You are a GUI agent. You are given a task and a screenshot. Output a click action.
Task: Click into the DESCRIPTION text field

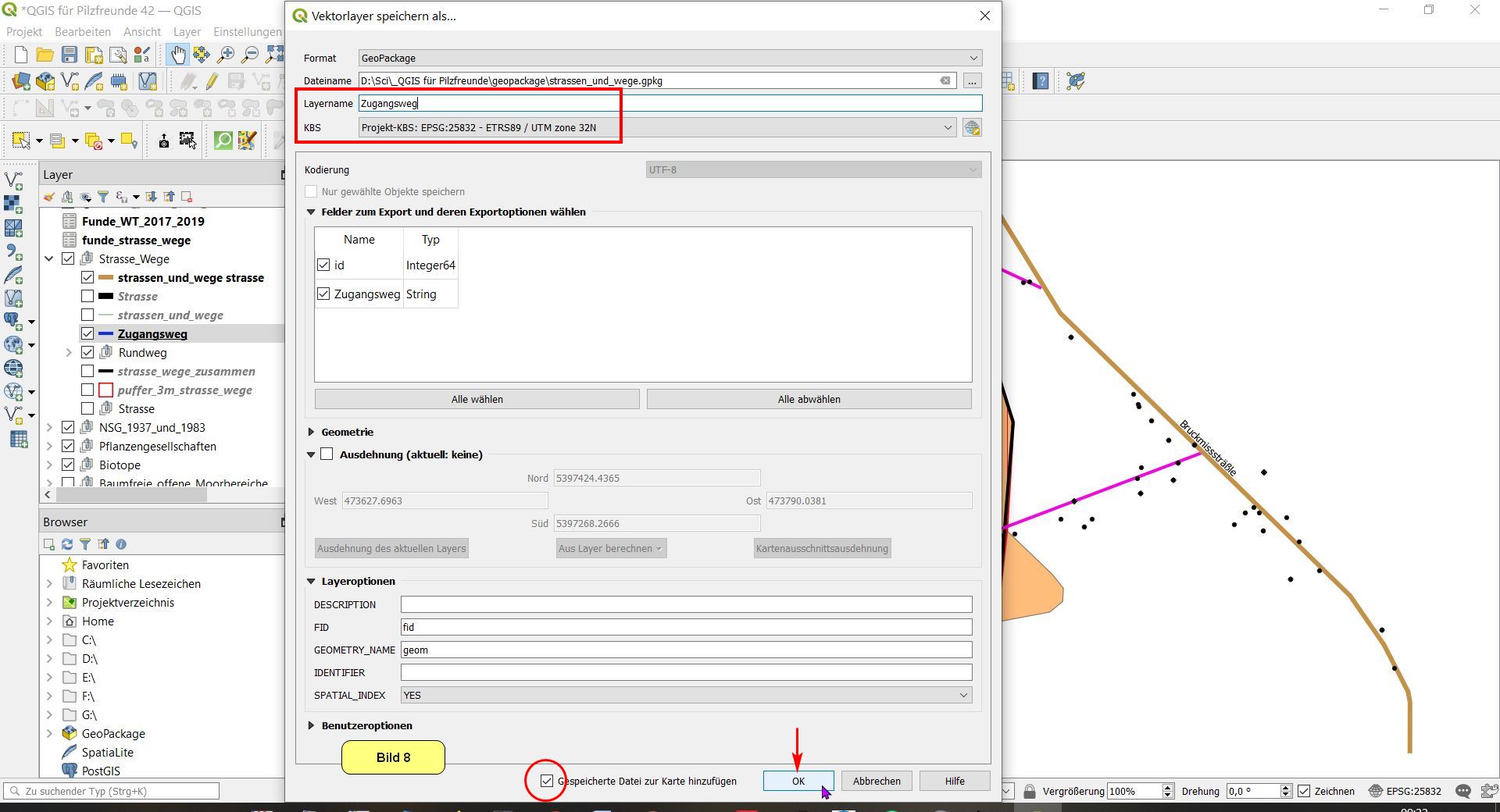click(685, 605)
